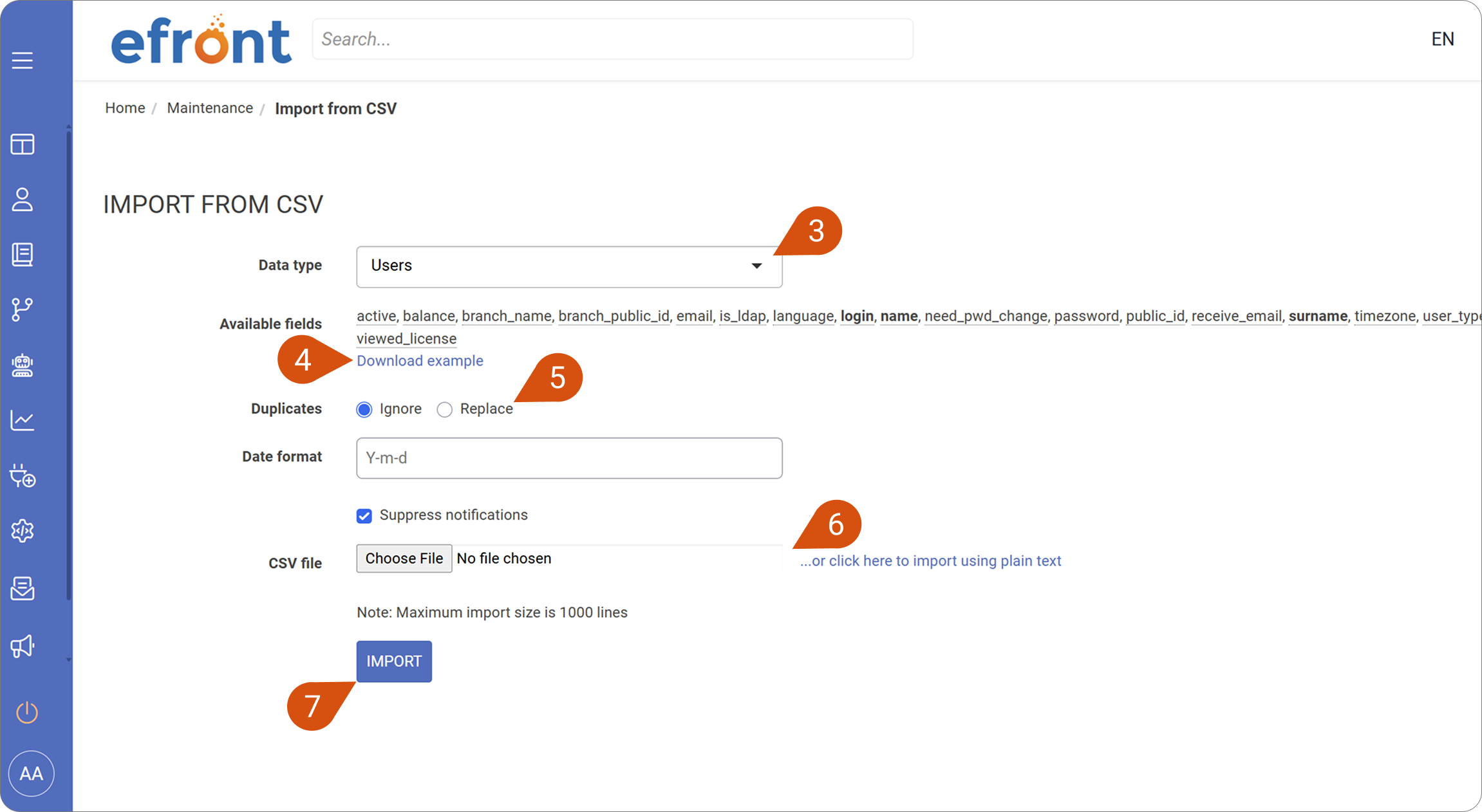The image size is (1482, 812).
Task: Open the plugins plug icon in sidebar
Action: coord(23,476)
